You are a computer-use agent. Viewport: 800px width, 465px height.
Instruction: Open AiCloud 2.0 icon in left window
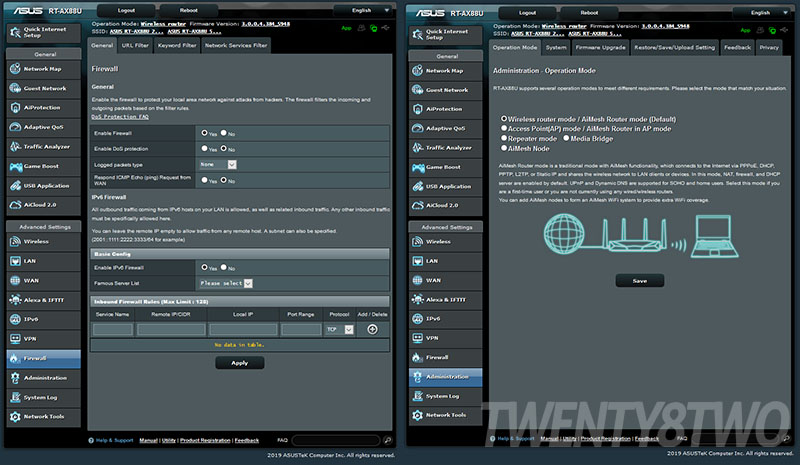[x=15, y=205]
